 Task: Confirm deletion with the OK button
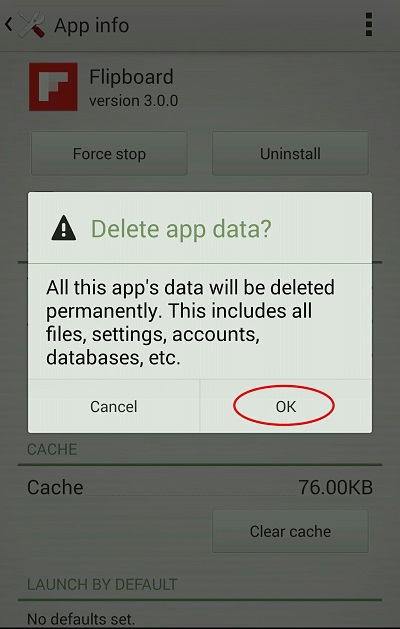tap(286, 406)
